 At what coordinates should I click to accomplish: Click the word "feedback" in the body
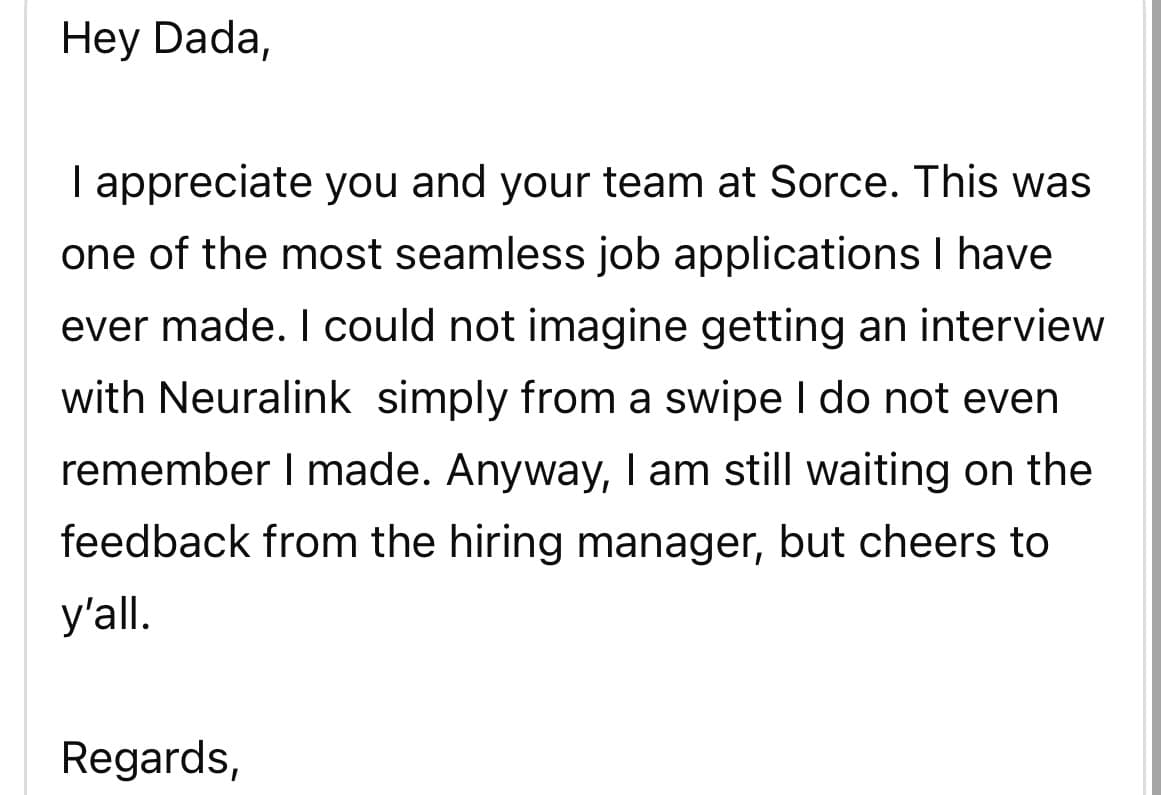point(153,542)
